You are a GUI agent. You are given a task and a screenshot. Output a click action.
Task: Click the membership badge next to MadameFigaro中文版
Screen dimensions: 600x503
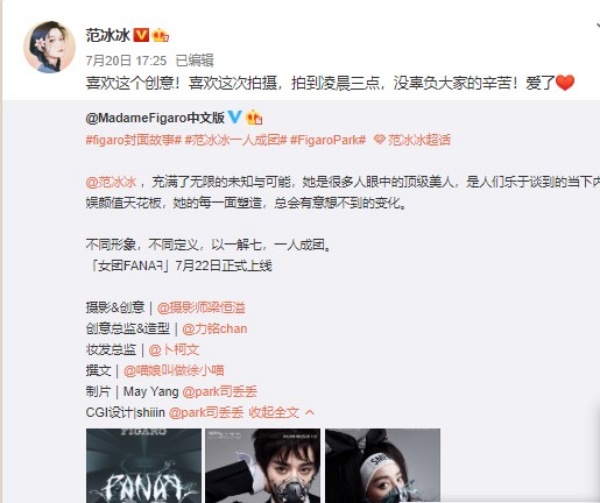[254, 117]
